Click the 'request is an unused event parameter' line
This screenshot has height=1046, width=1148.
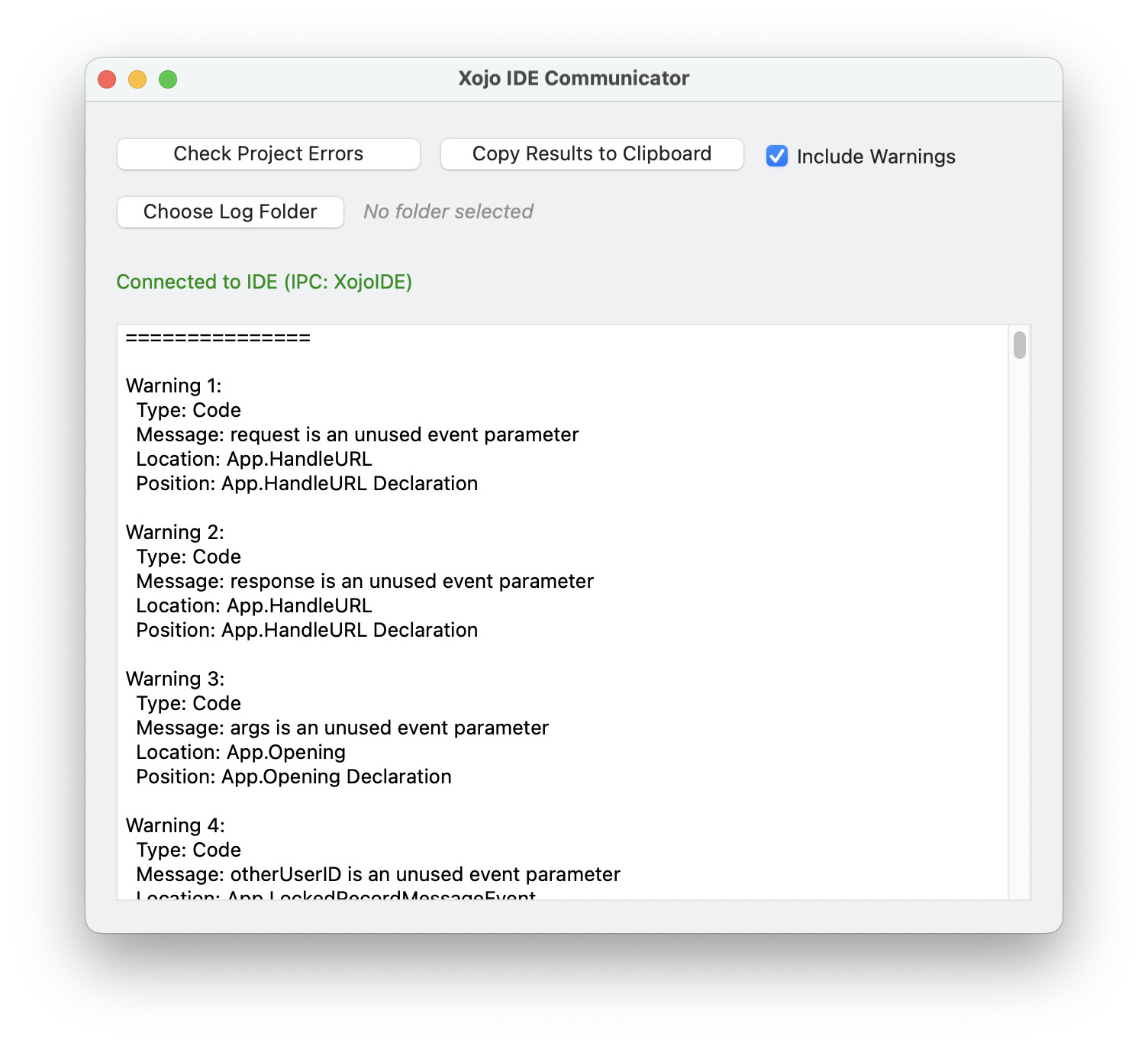tap(357, 435)
